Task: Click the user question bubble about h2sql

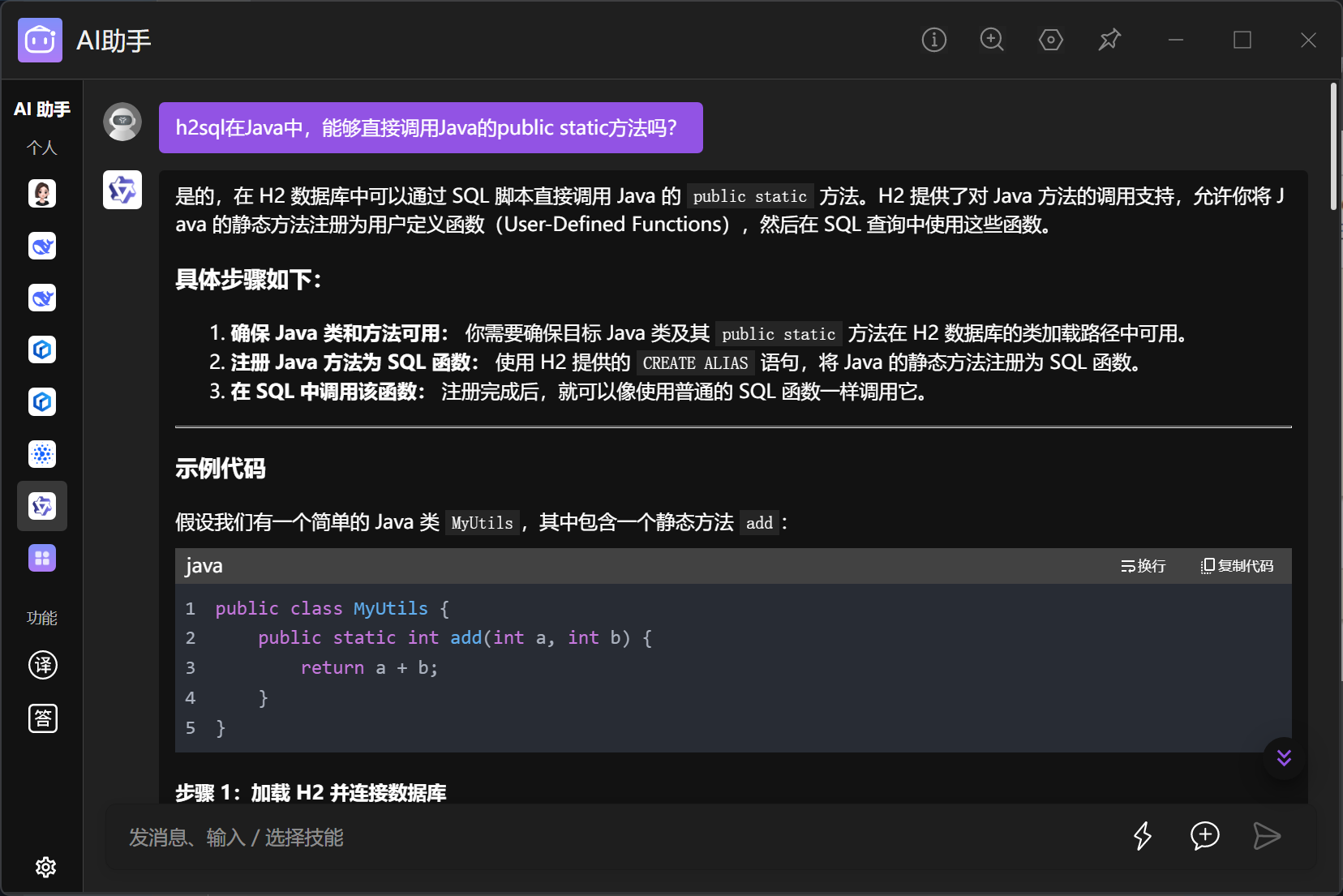Action: 430,128
